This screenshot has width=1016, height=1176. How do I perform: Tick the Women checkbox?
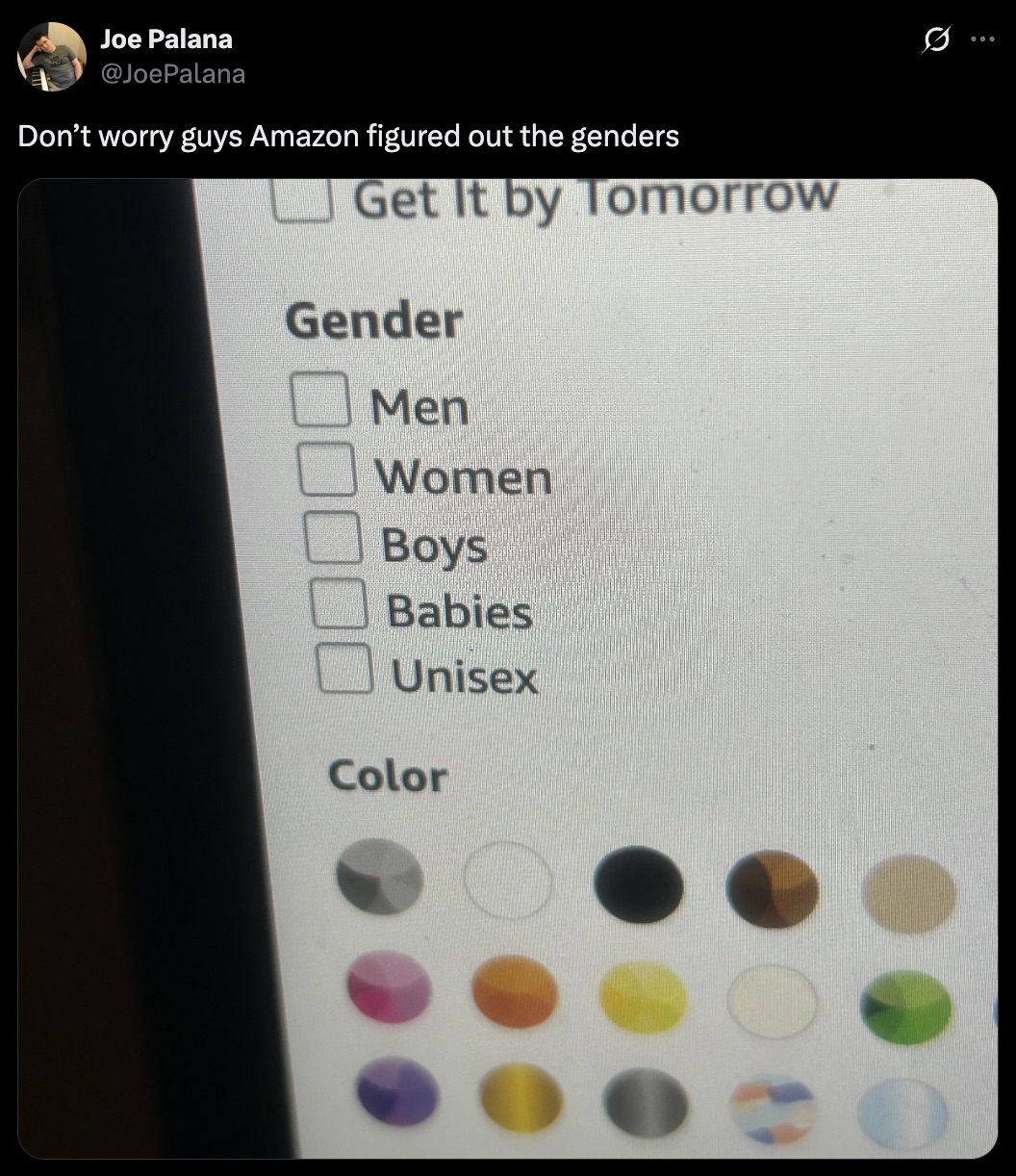coord(327,469)
